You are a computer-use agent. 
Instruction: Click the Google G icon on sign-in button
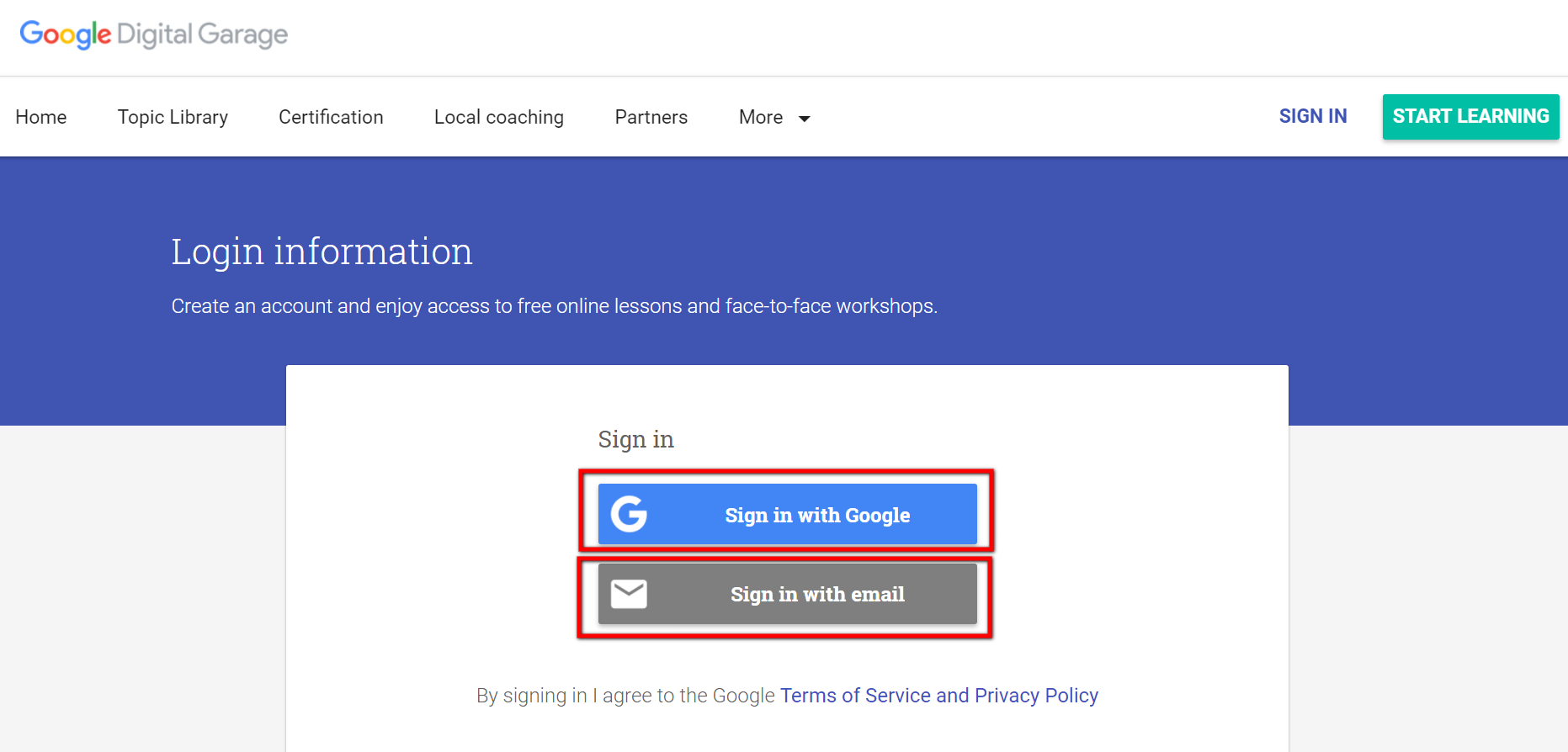click(629, 514)
